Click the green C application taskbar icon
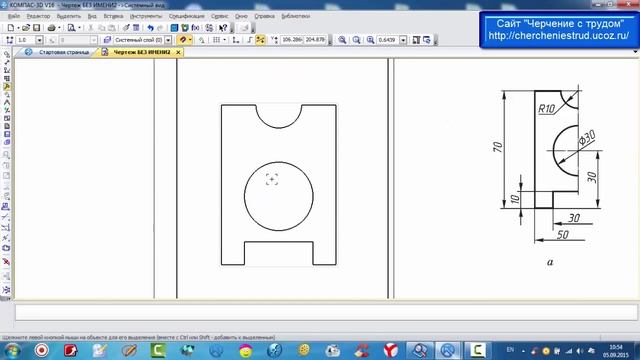Viewport: 640px width, 360px height. 158,351
